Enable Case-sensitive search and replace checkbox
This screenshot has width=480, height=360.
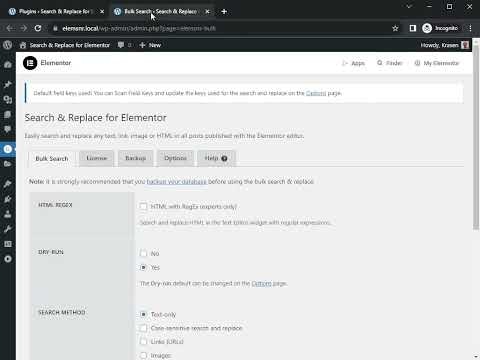[x=143, y=328]
